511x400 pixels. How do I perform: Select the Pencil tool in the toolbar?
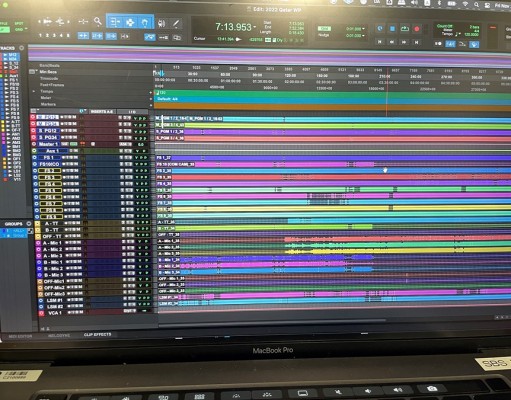click(176, 23)
